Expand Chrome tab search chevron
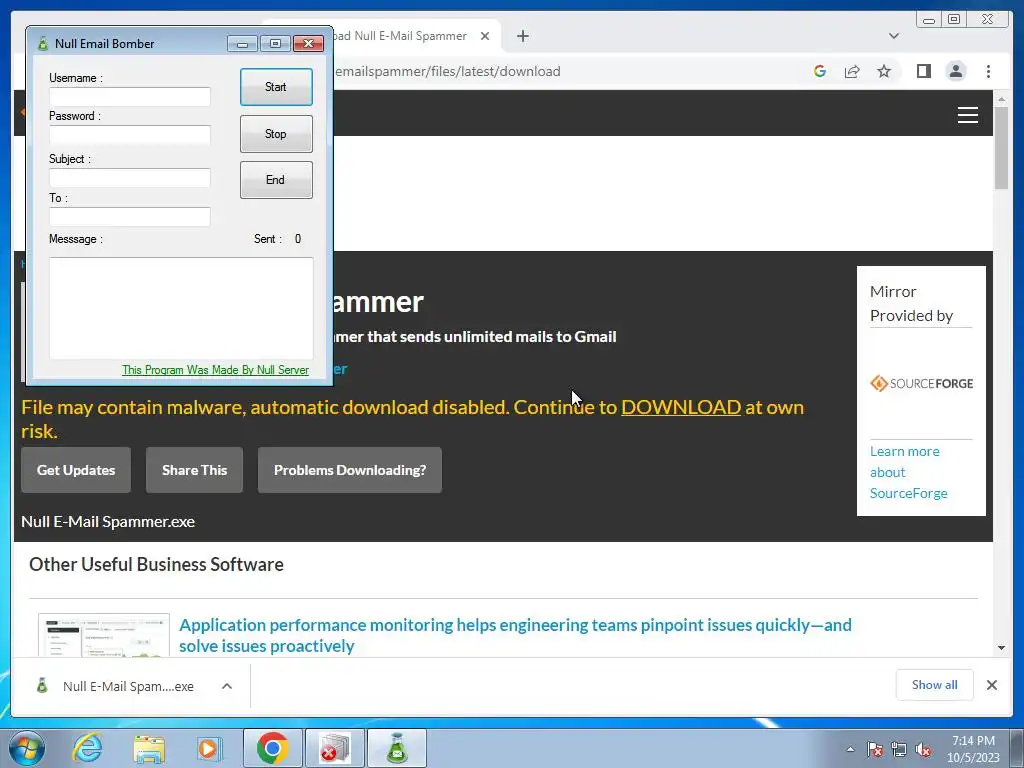Image resolution: width=1024 pixels, height=768 pixels. tap(894, 36)
